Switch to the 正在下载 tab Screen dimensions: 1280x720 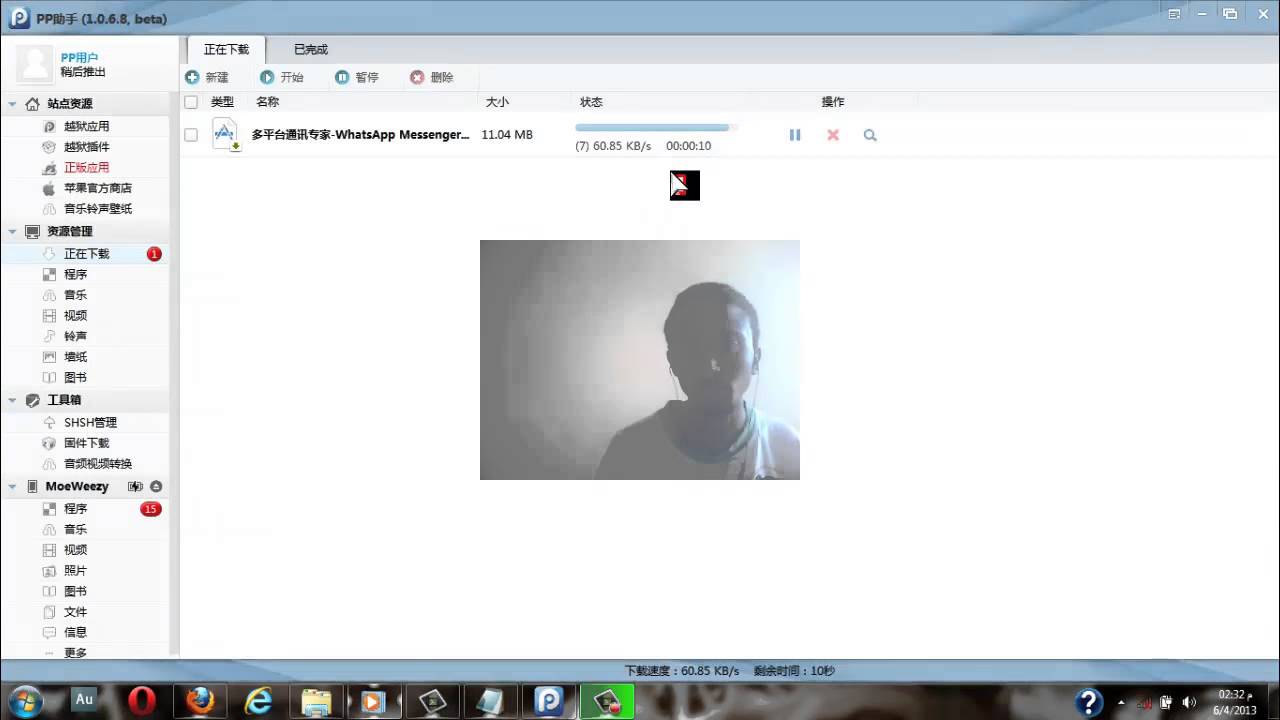[226, 50]
